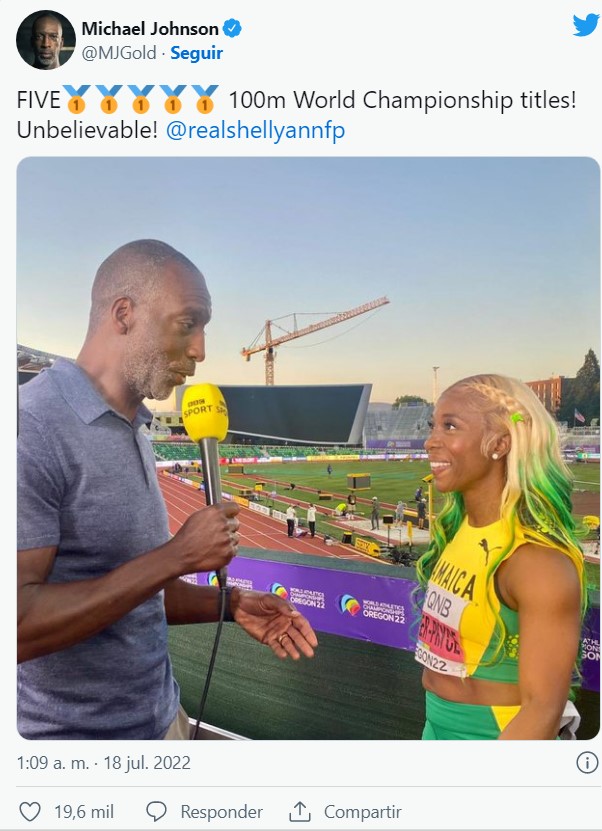Click the word Unbelievable in the tweet

point(87,130)
